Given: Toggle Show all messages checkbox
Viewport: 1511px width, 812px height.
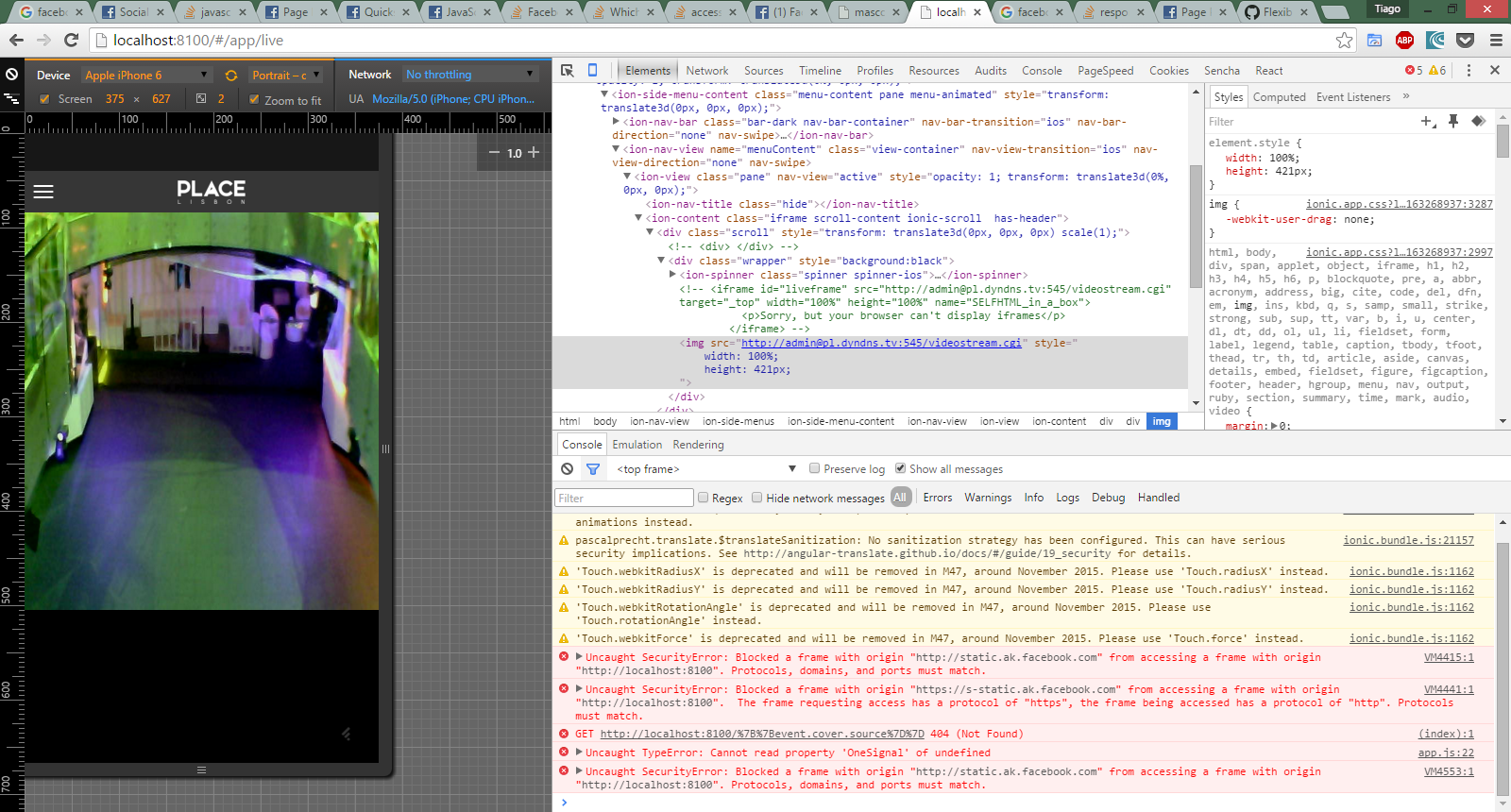Looking at the screenshot, I should [x=901, y=468].
